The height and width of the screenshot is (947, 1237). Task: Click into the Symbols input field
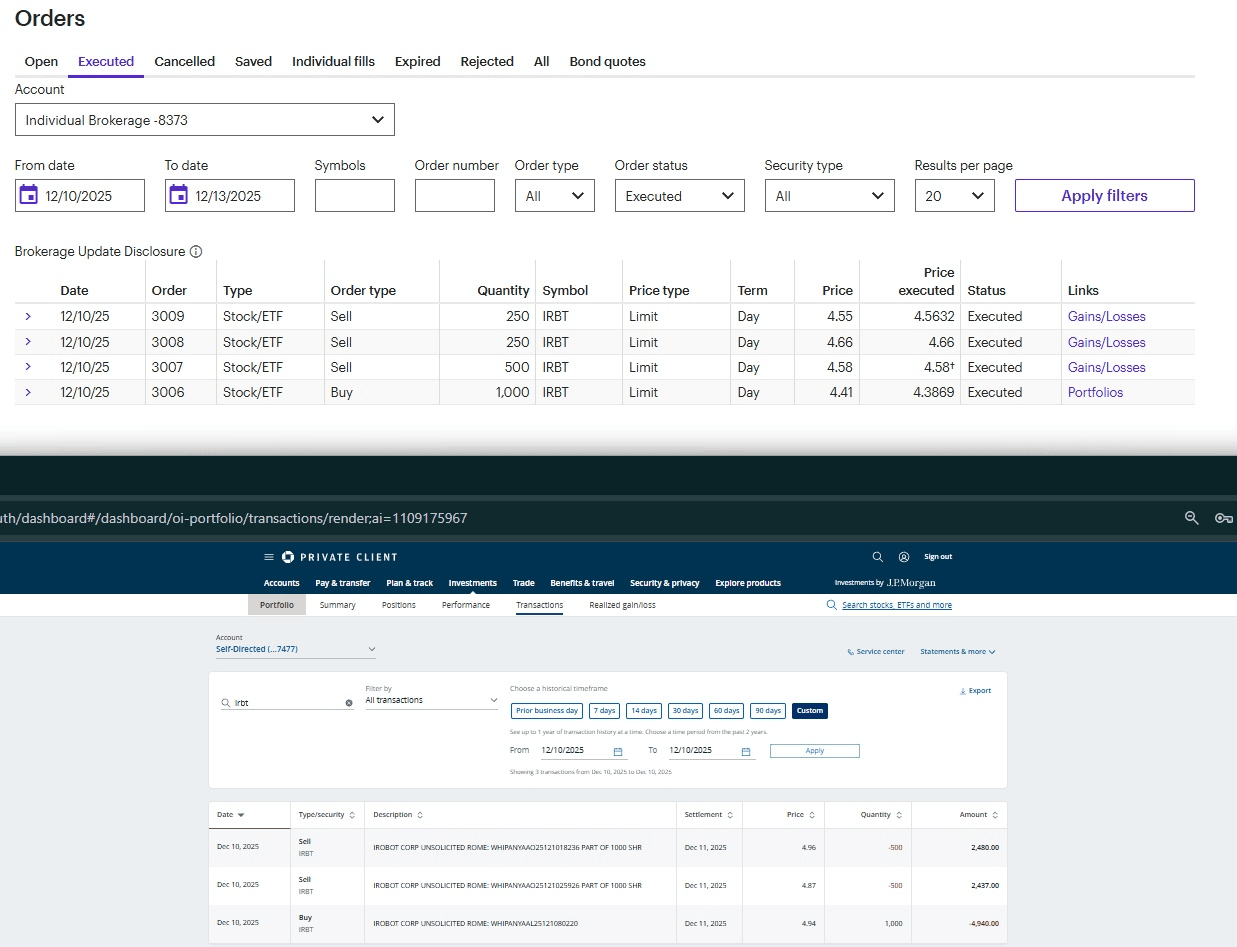coord(354,196)
